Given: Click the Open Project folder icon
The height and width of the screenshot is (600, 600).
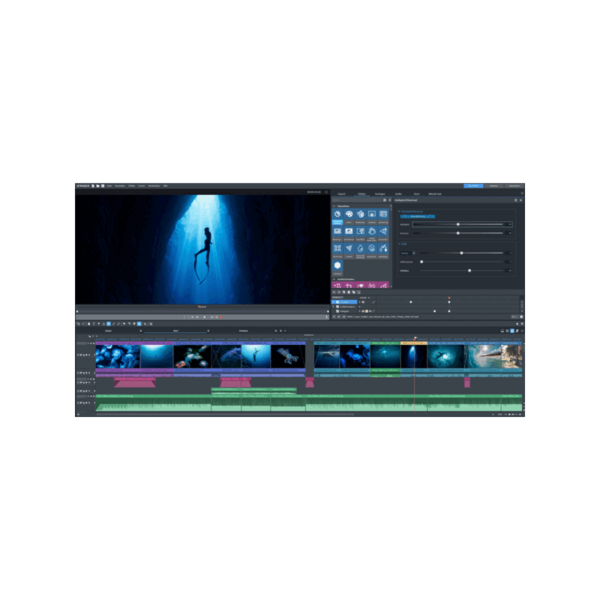Looking at the screenshot, I should tap(98, 186).
